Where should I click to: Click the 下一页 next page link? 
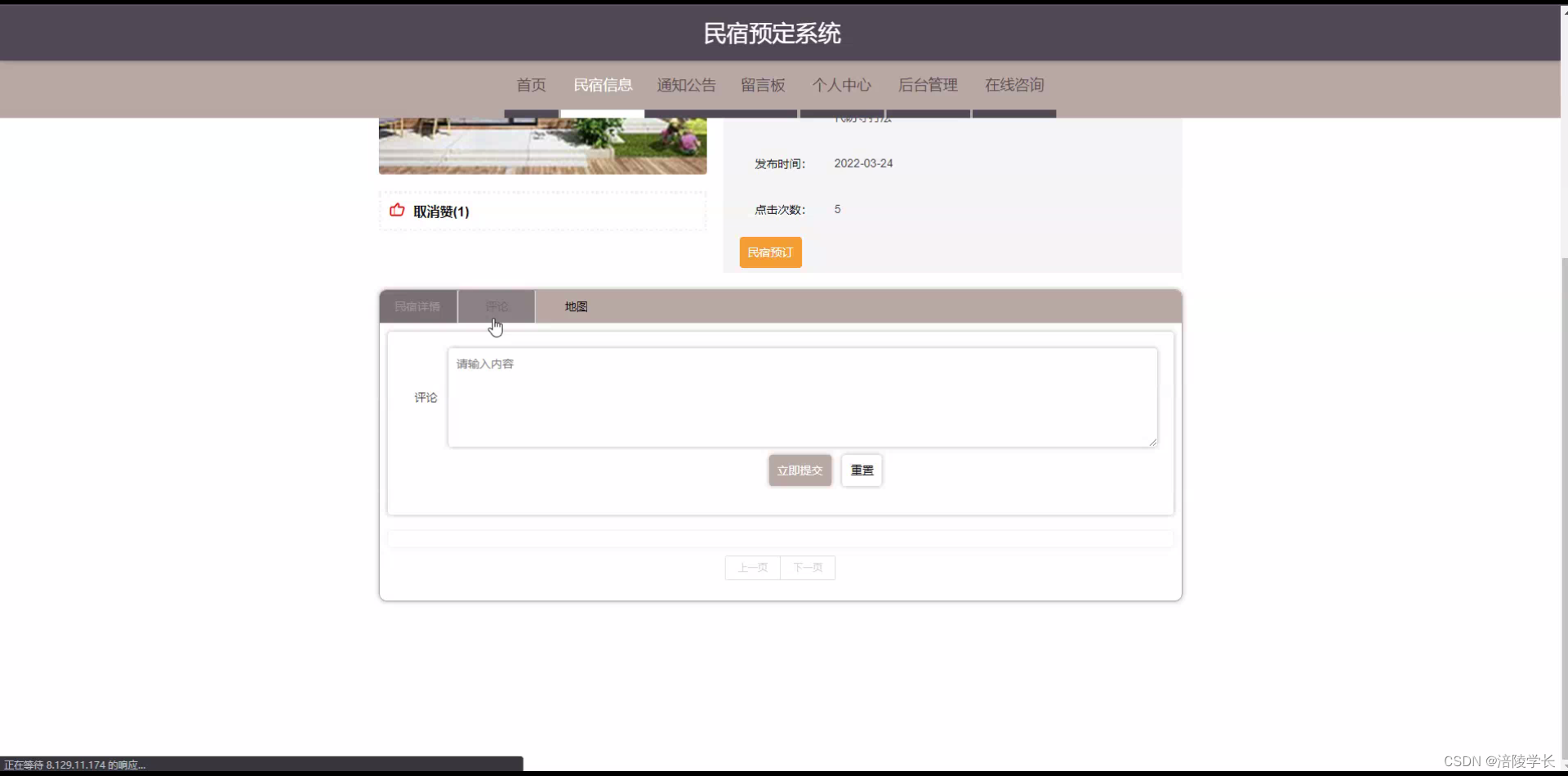coord(808,567)
